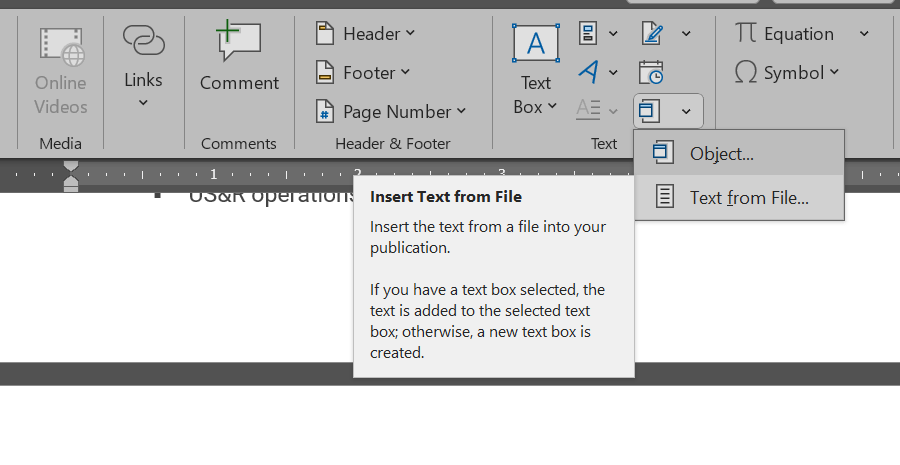Image resolution: width=900 pixels, height=465 pixels.
Task: Click the Quick Parts icon
Action: point(588,33)
